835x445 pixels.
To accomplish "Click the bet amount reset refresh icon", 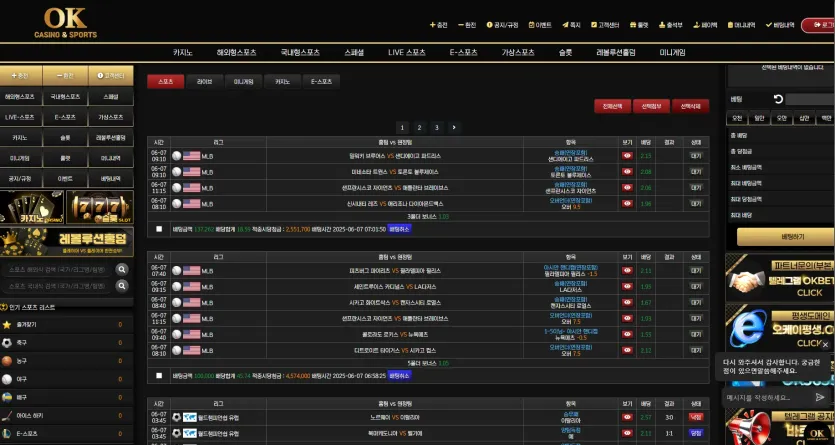I will click(778, 99).
